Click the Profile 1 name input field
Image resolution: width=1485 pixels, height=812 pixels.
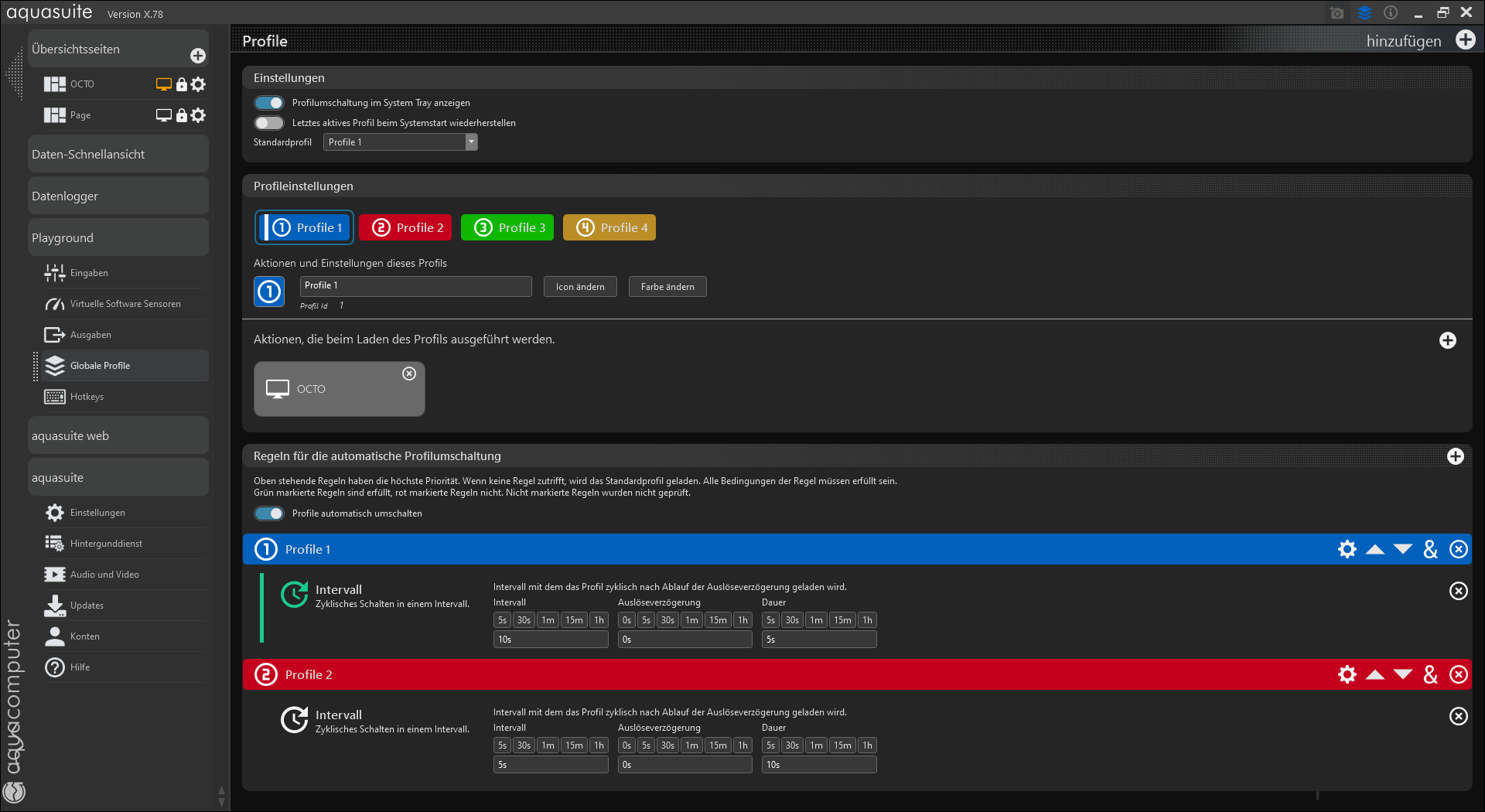(x=415, y=286)
